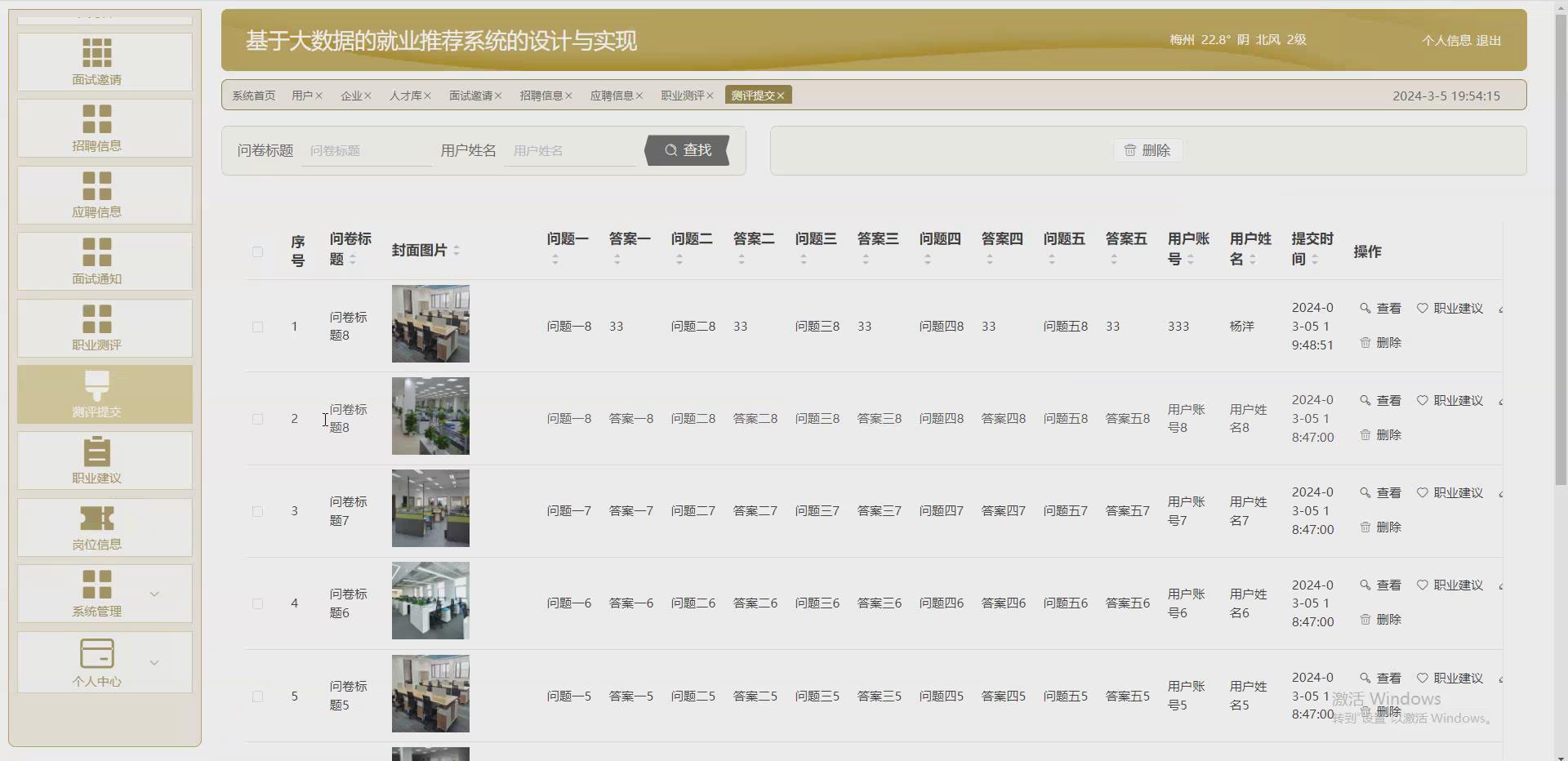Close the 用户 tab with its X

point(319,96)
